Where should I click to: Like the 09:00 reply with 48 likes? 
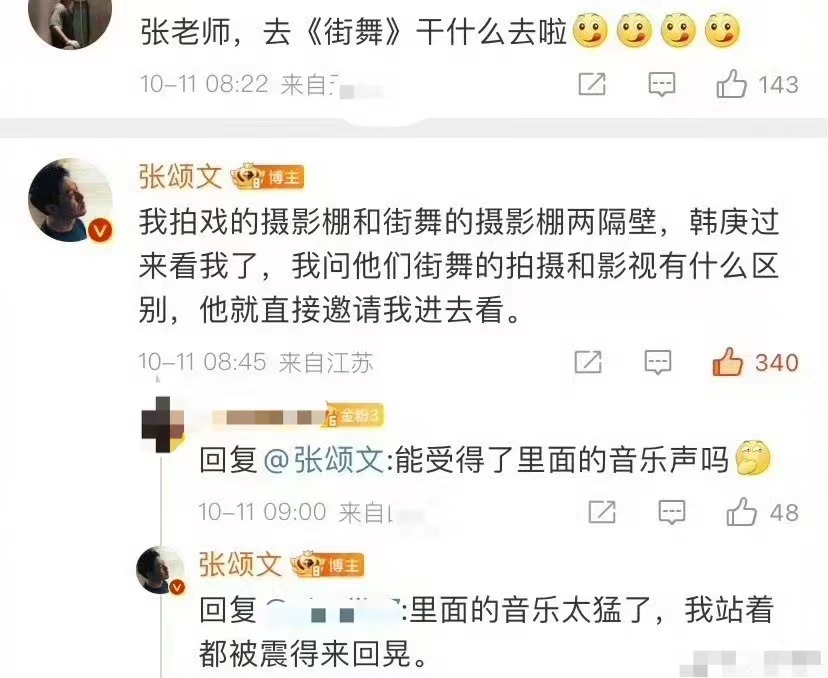pos(741,512)
